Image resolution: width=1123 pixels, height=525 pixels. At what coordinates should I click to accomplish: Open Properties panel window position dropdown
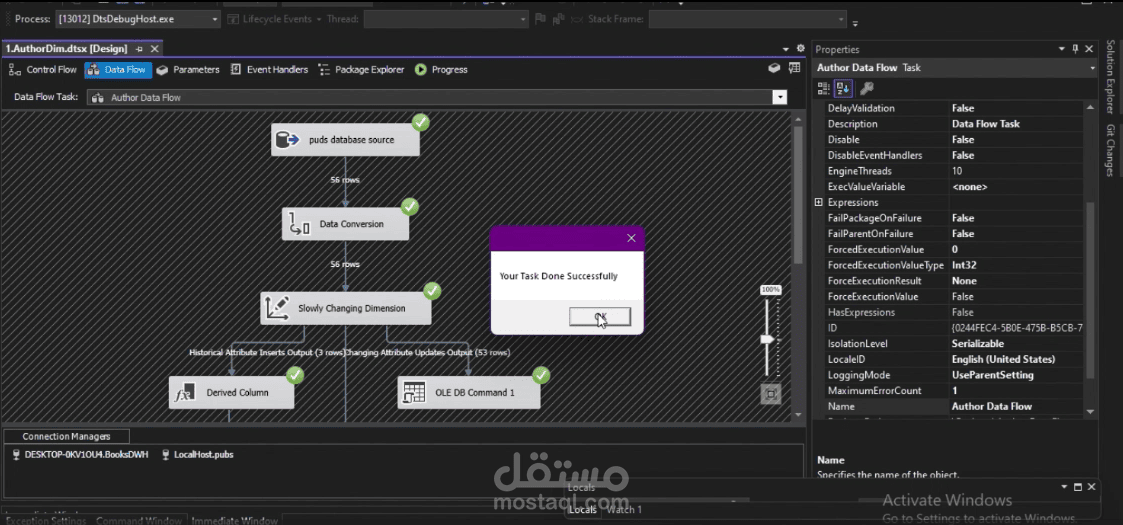(x=1062, y=49)
